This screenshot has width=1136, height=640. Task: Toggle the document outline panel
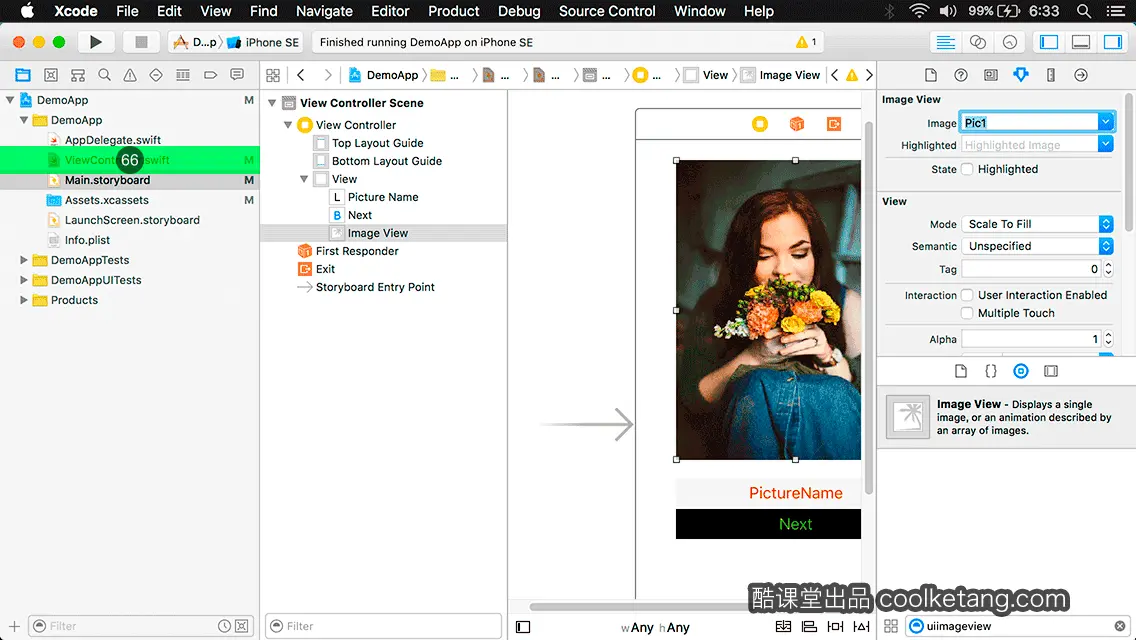[x=523, y=627]
